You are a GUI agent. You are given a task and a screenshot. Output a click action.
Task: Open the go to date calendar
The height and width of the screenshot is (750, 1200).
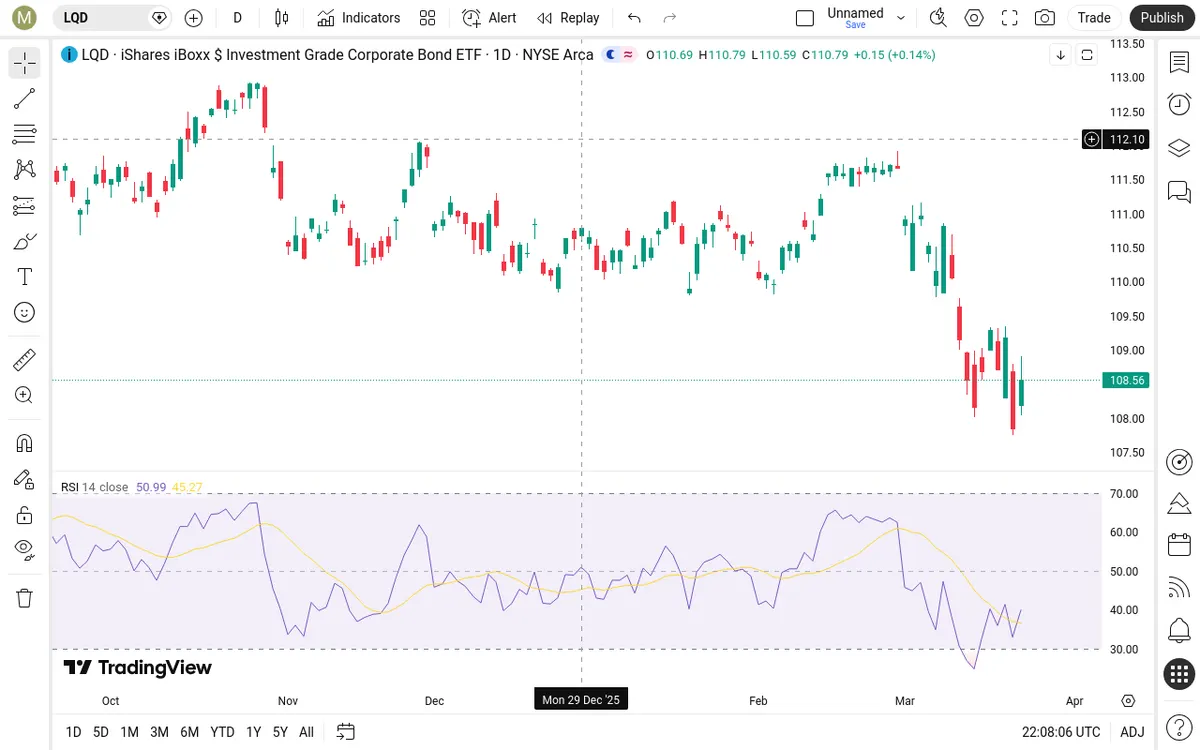point(345,732)
